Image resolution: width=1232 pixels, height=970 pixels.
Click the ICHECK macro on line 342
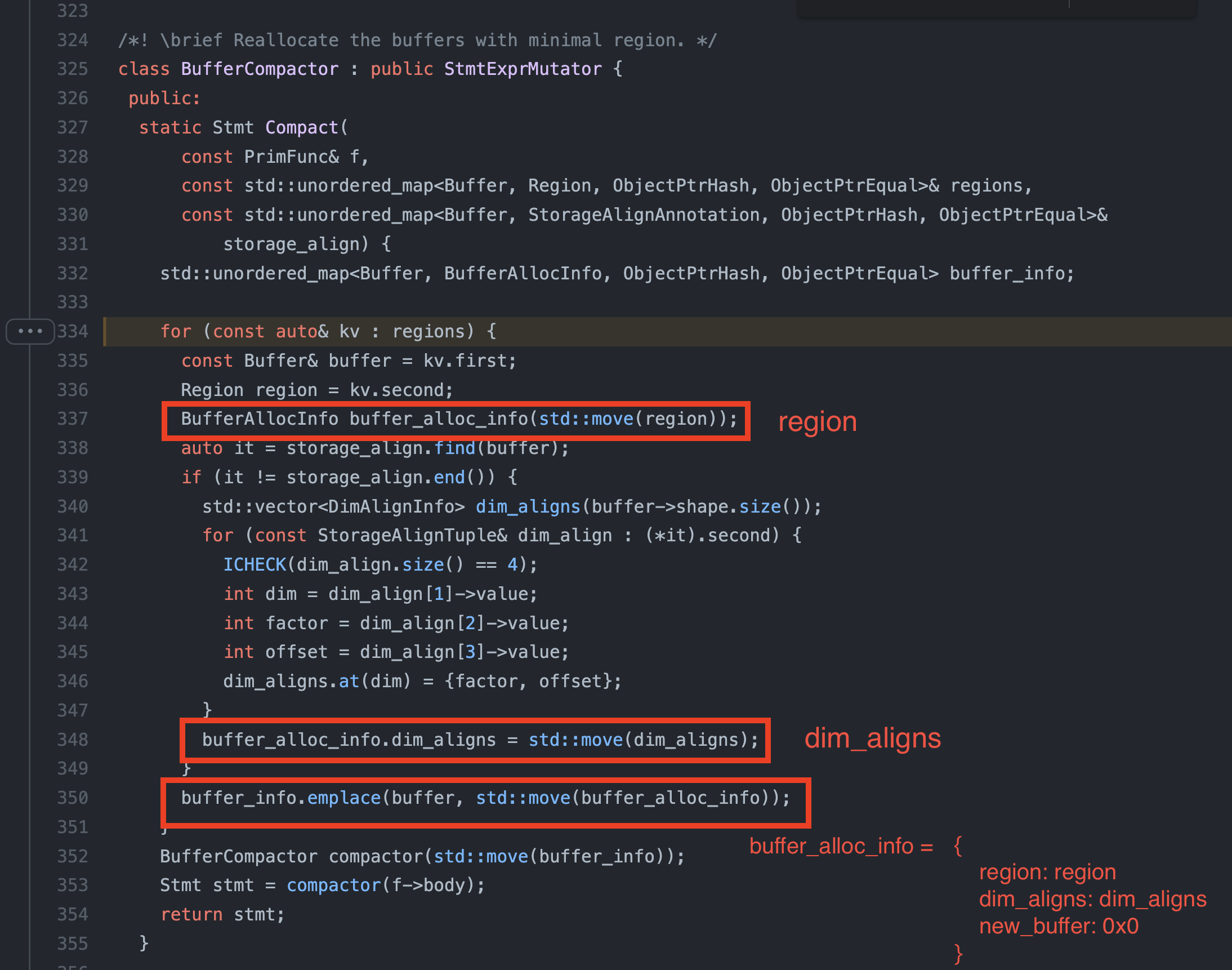pyautogui.click(x=255, y=564)
